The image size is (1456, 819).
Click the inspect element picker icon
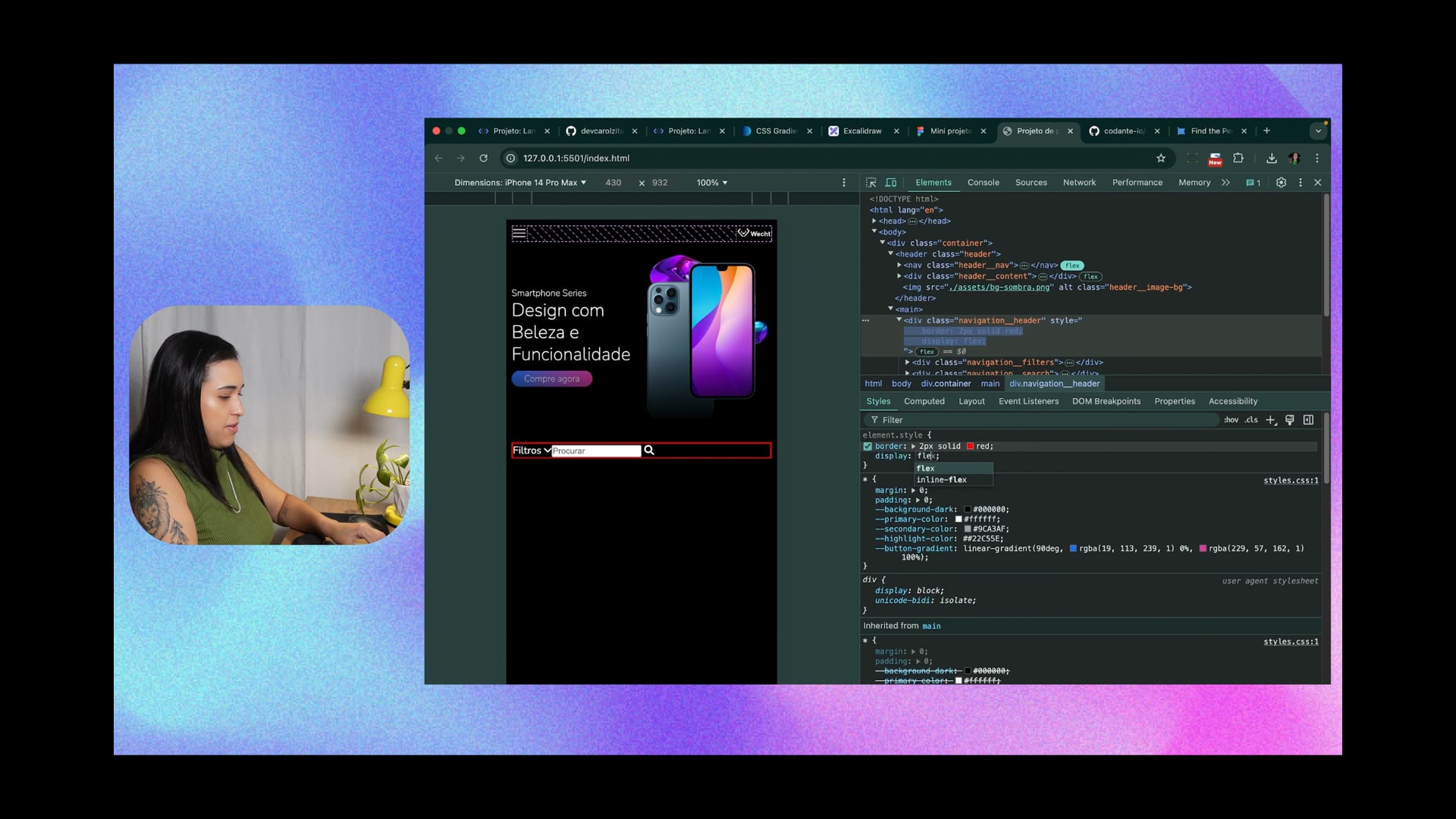click(871, 183)
